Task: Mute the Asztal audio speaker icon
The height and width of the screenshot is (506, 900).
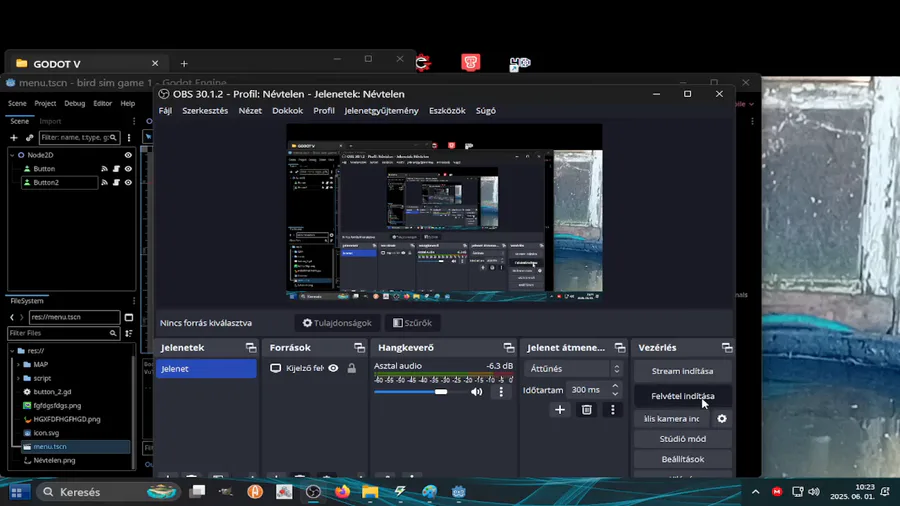Action: point(476,392)
